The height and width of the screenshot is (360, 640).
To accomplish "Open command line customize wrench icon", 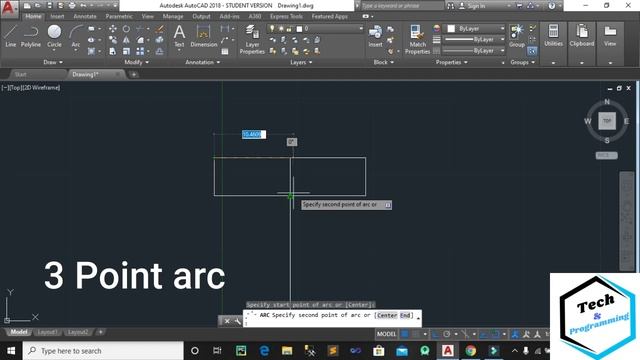I will pyautogui.click(x=238, y=321).
